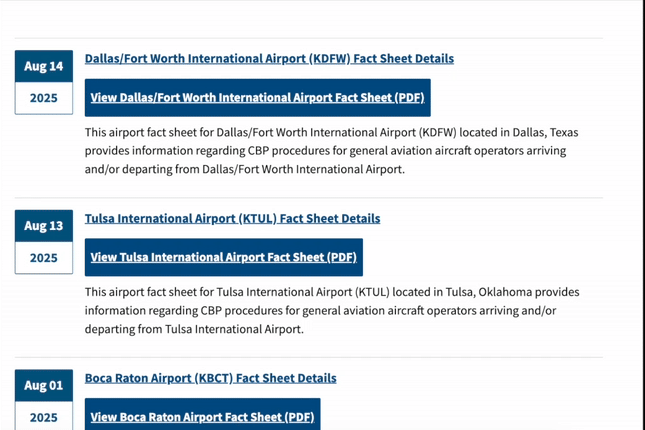Open Dallas/Fort Worth International Airport (KDFW) Fact Sheet Details
The width and height of the screenshot is (645, 430).
(269, 59)
